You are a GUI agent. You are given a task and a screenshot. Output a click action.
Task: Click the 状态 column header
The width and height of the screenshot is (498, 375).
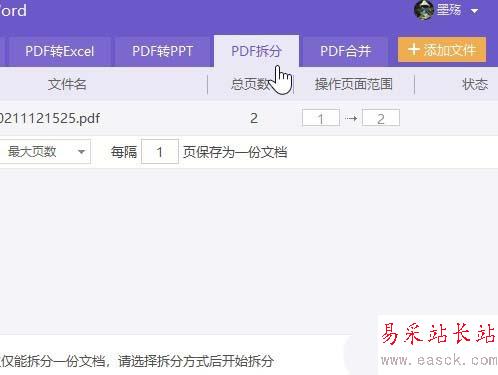tap(475, 84)
